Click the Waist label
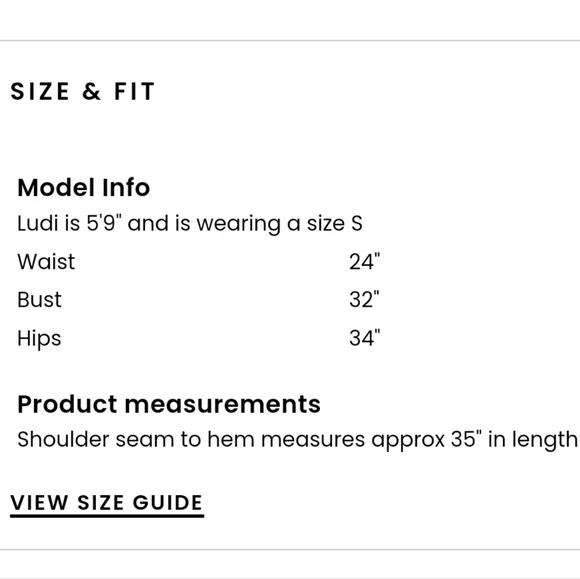The image size is (580, 579). tap(46, 262)
